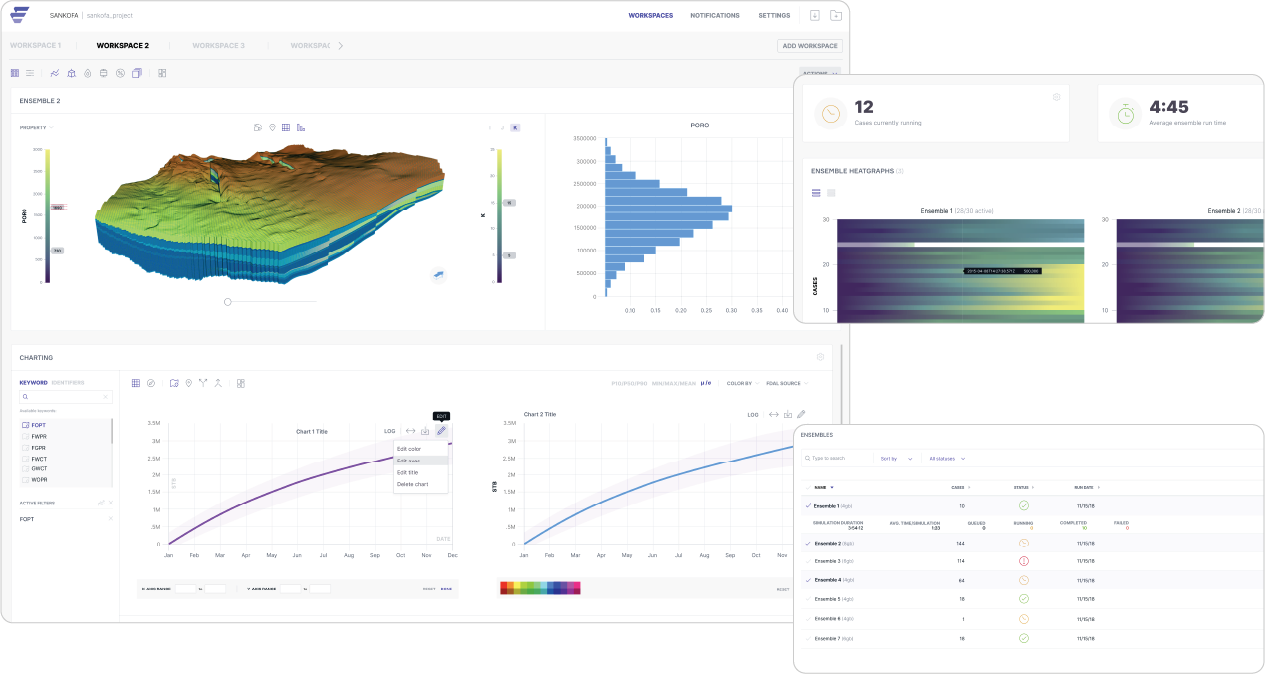The width and height of the screenshot is (1265, 674).
Task: Click the slider handle below 3D model
Action: click(228, 301)
